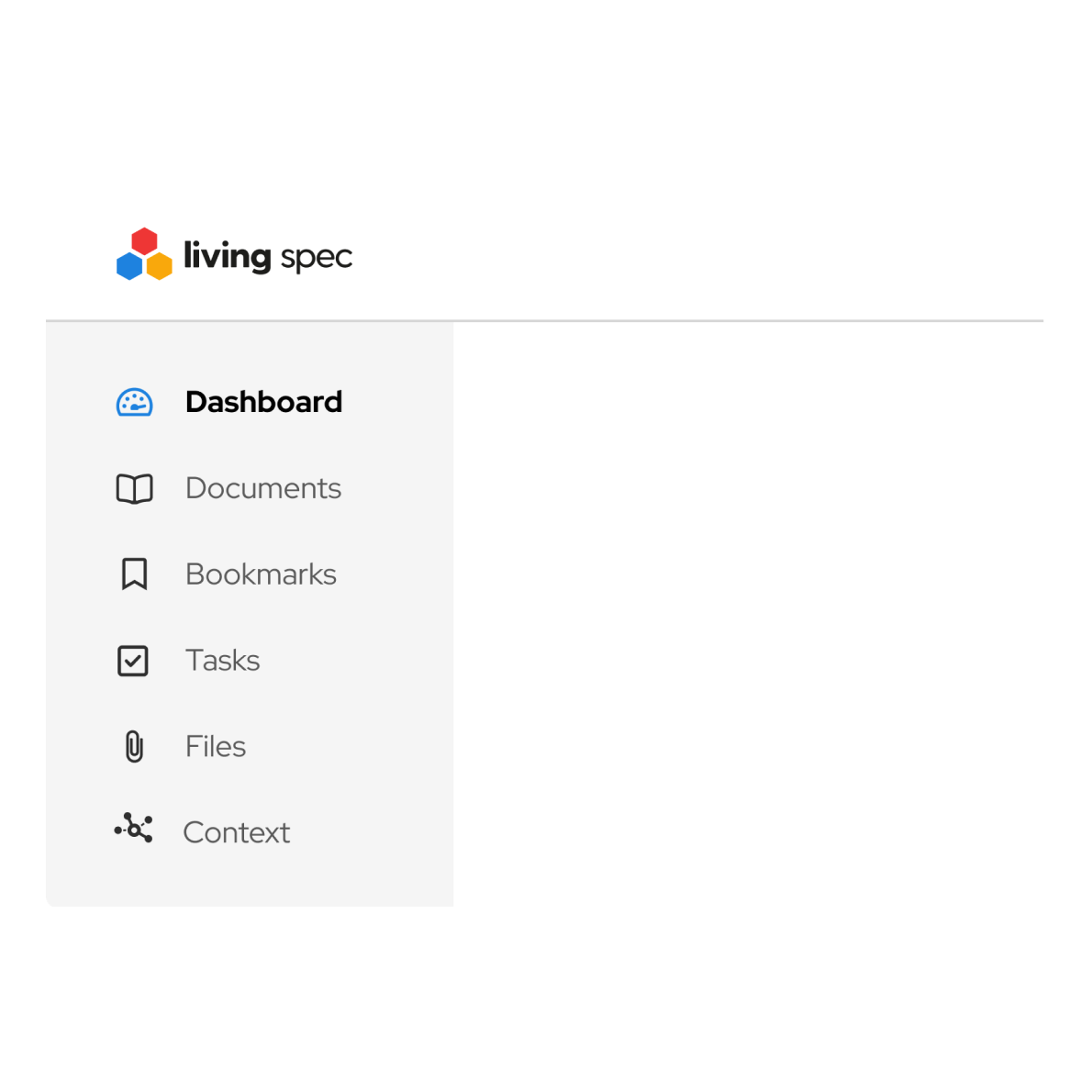Image resolution: width=1092 pixels, height=1092 pixels.
Task: Click the Tasks checkbox icon
Action: tap(133, 661)
